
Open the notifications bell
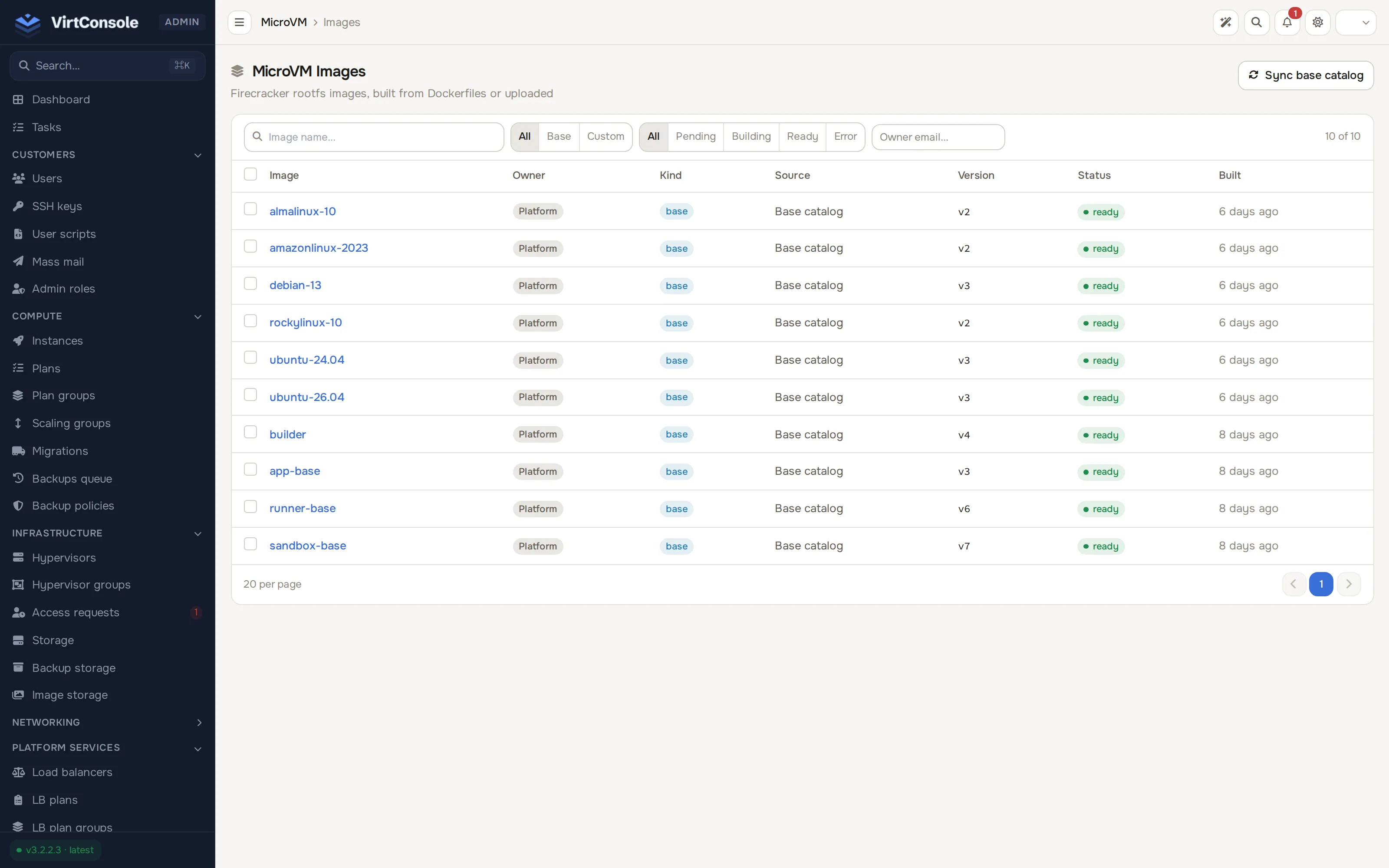(x=1287, y=23)
